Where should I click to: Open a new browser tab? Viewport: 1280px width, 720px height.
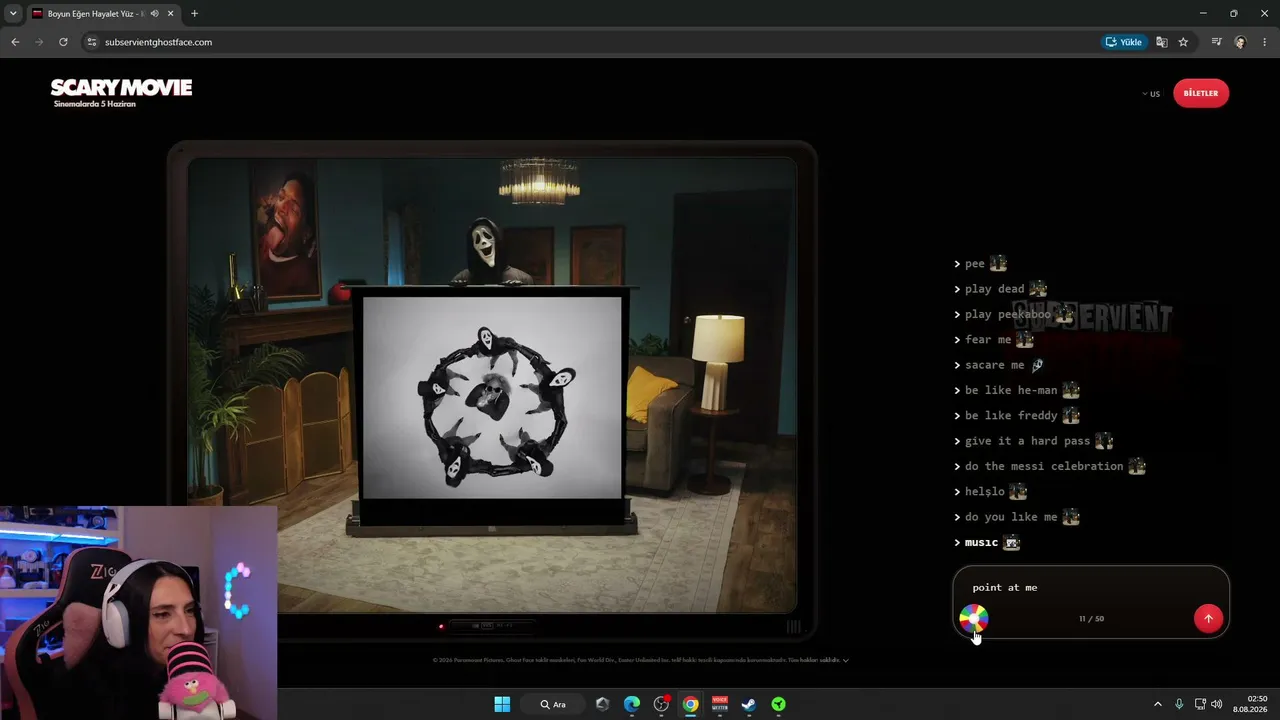194,14
